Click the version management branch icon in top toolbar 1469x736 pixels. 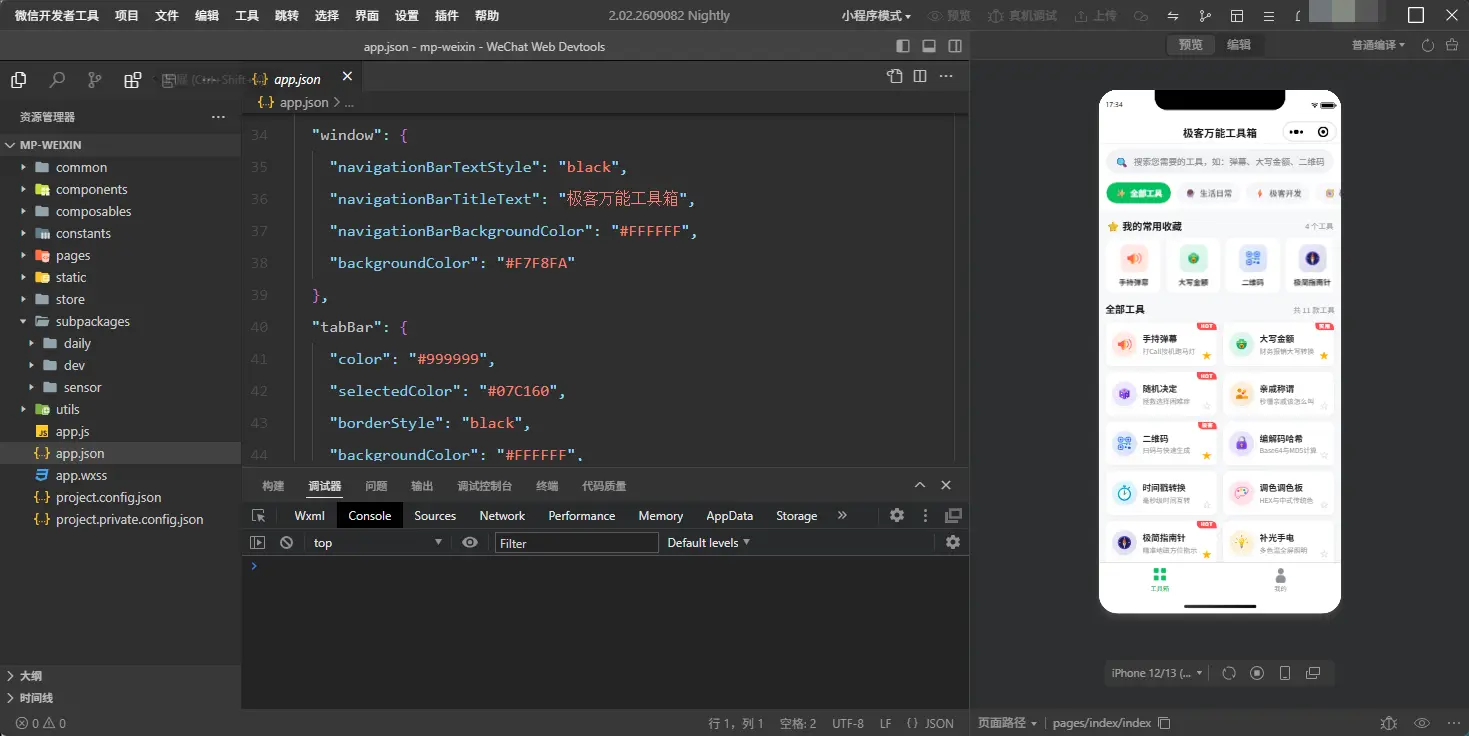(1205, 16)
